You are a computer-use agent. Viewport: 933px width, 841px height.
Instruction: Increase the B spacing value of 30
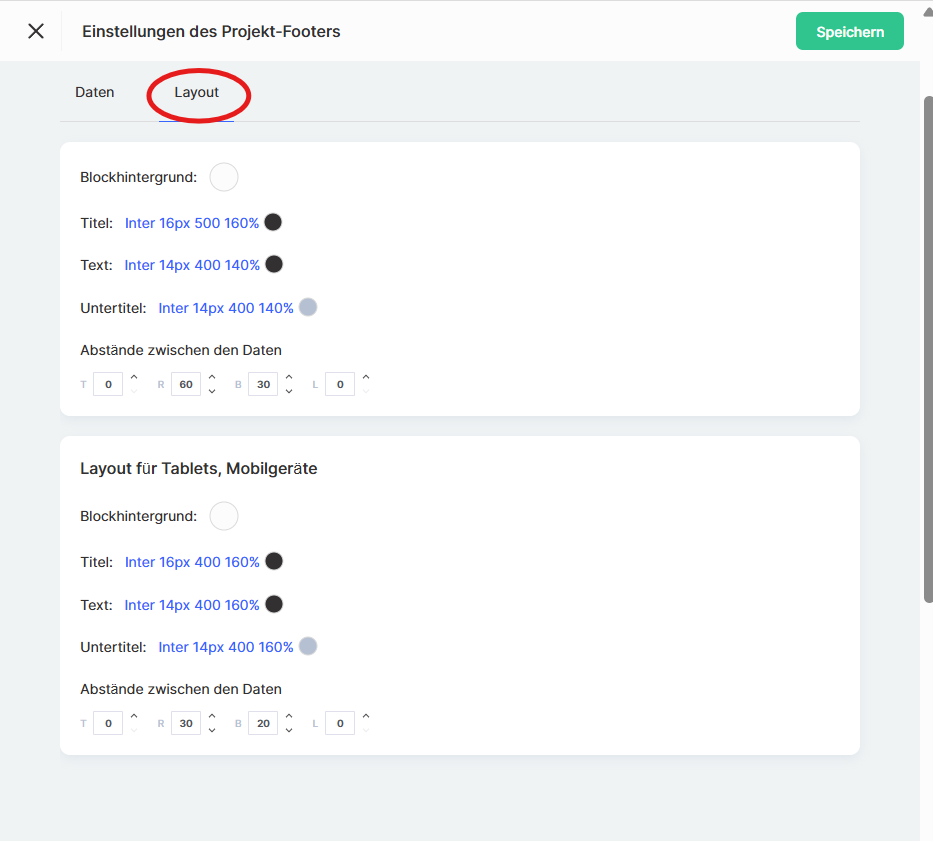289,377
